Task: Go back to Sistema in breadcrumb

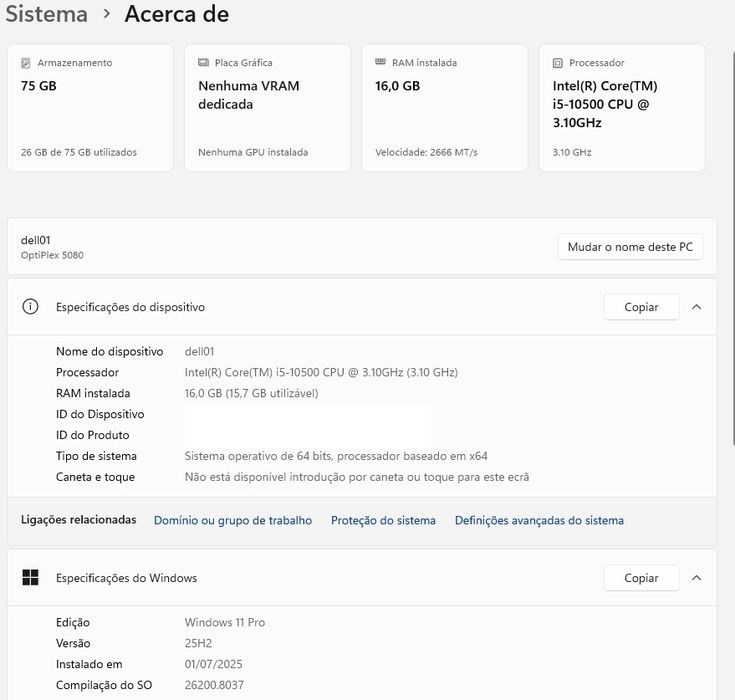Action: [46, 14]
